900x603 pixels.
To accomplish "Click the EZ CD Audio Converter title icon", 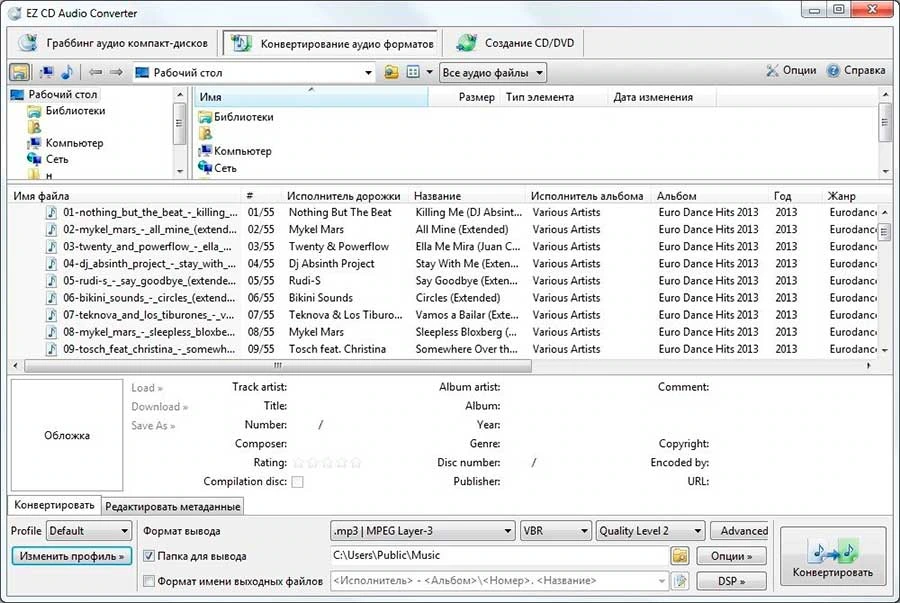I will 14,13.
